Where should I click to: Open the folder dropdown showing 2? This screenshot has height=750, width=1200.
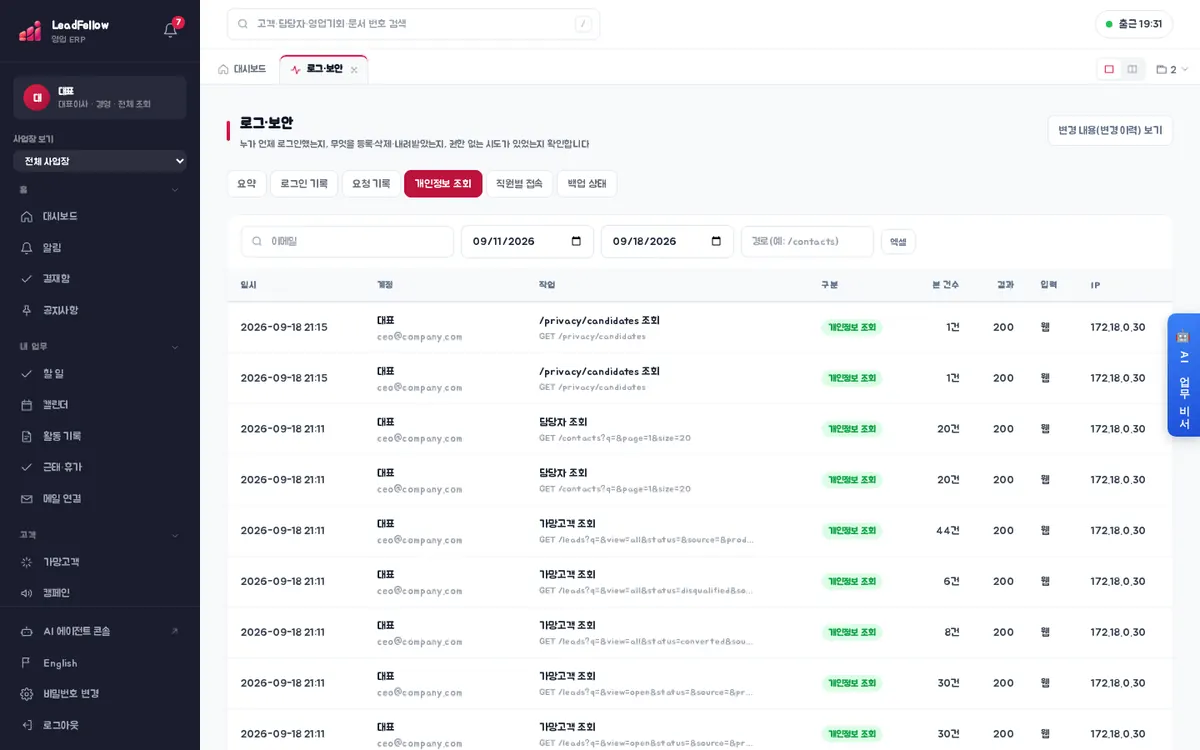pyautogui.click(x=1172, y=69)
